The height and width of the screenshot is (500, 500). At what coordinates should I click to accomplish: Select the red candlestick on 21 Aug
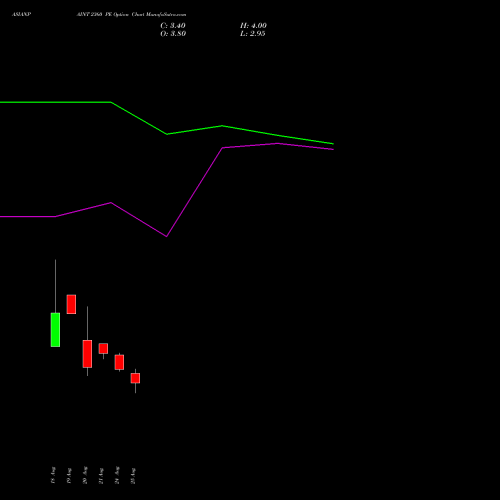coord(103,348)
